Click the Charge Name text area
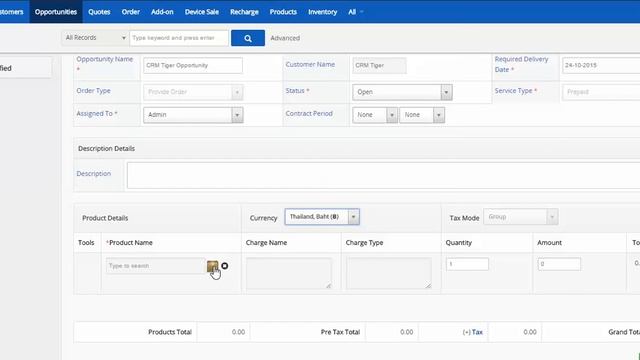The height and width of the screenshot is (360, 640). tap(289, 273)
